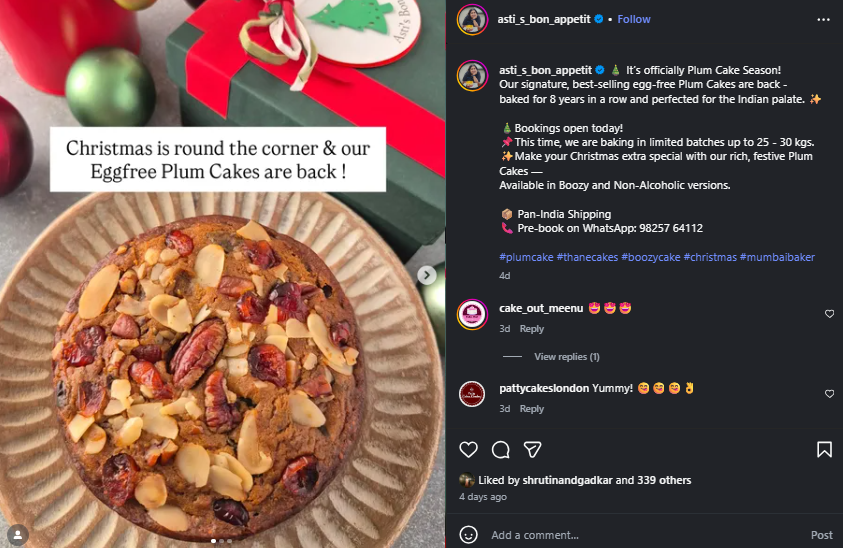Go to next carousel image arrow
Image resolution: width=843 pixels, height=548 pixels.
point(427,275)
